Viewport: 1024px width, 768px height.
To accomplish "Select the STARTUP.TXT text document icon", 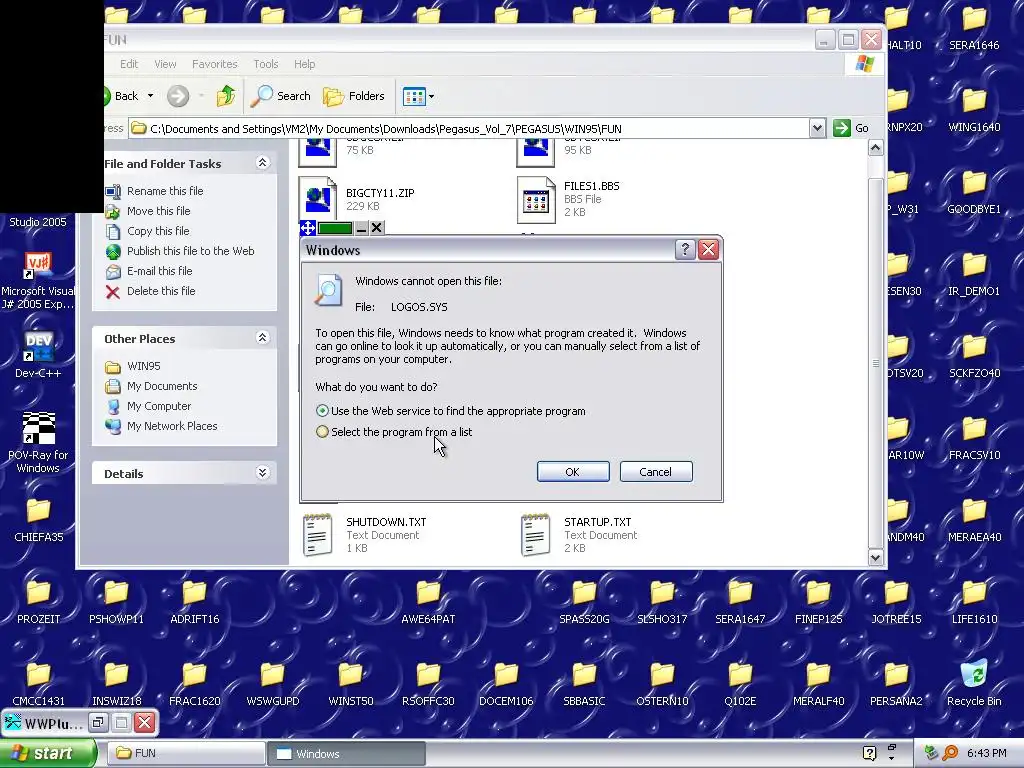I will click(x=536, y=535).
